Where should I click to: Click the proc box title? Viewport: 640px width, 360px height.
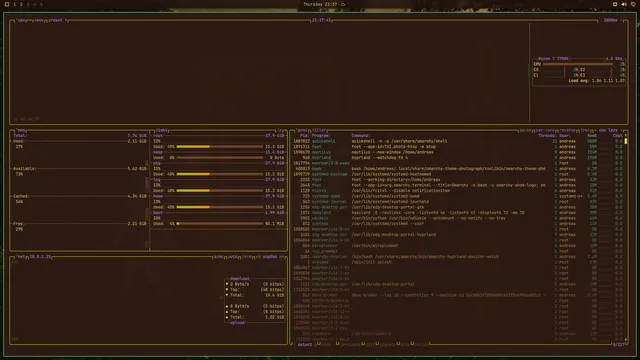[302, 130]
